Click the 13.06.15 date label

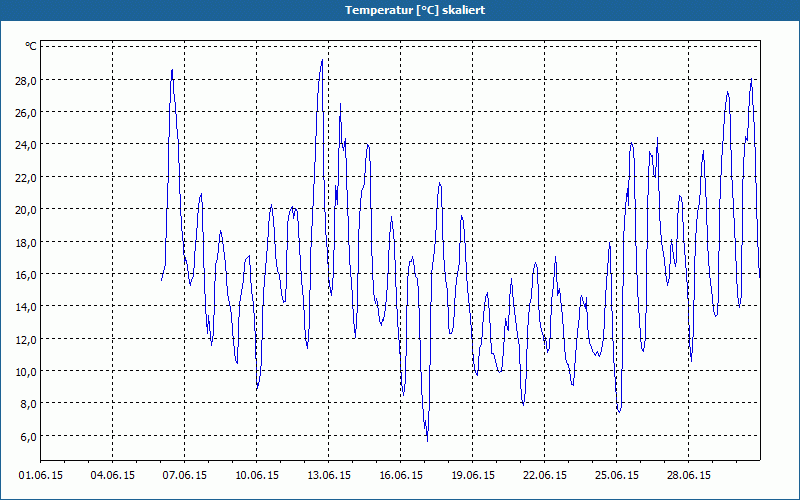tap(329, 476)
